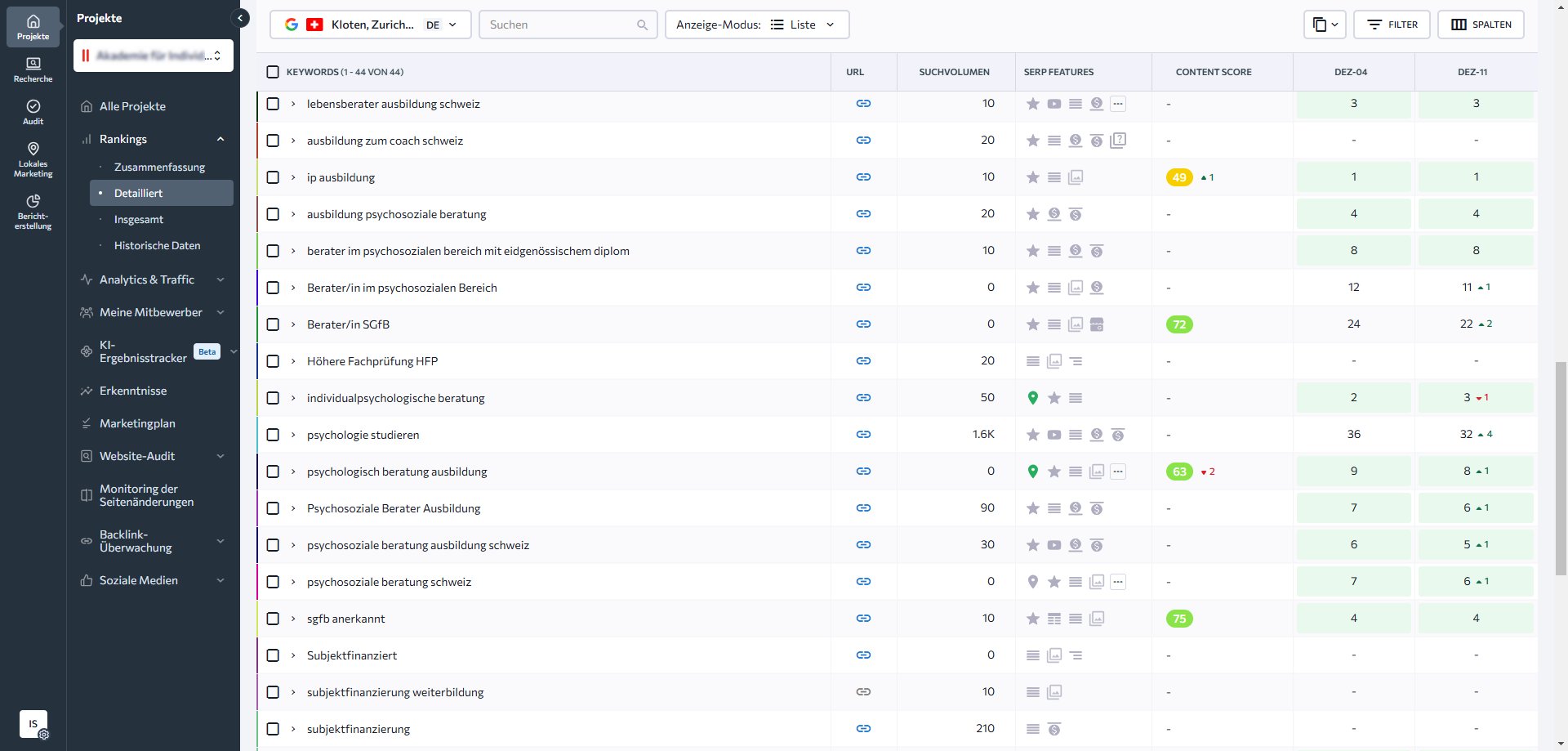Open user settings avatar IS
1568x751 pixels.
33,724
